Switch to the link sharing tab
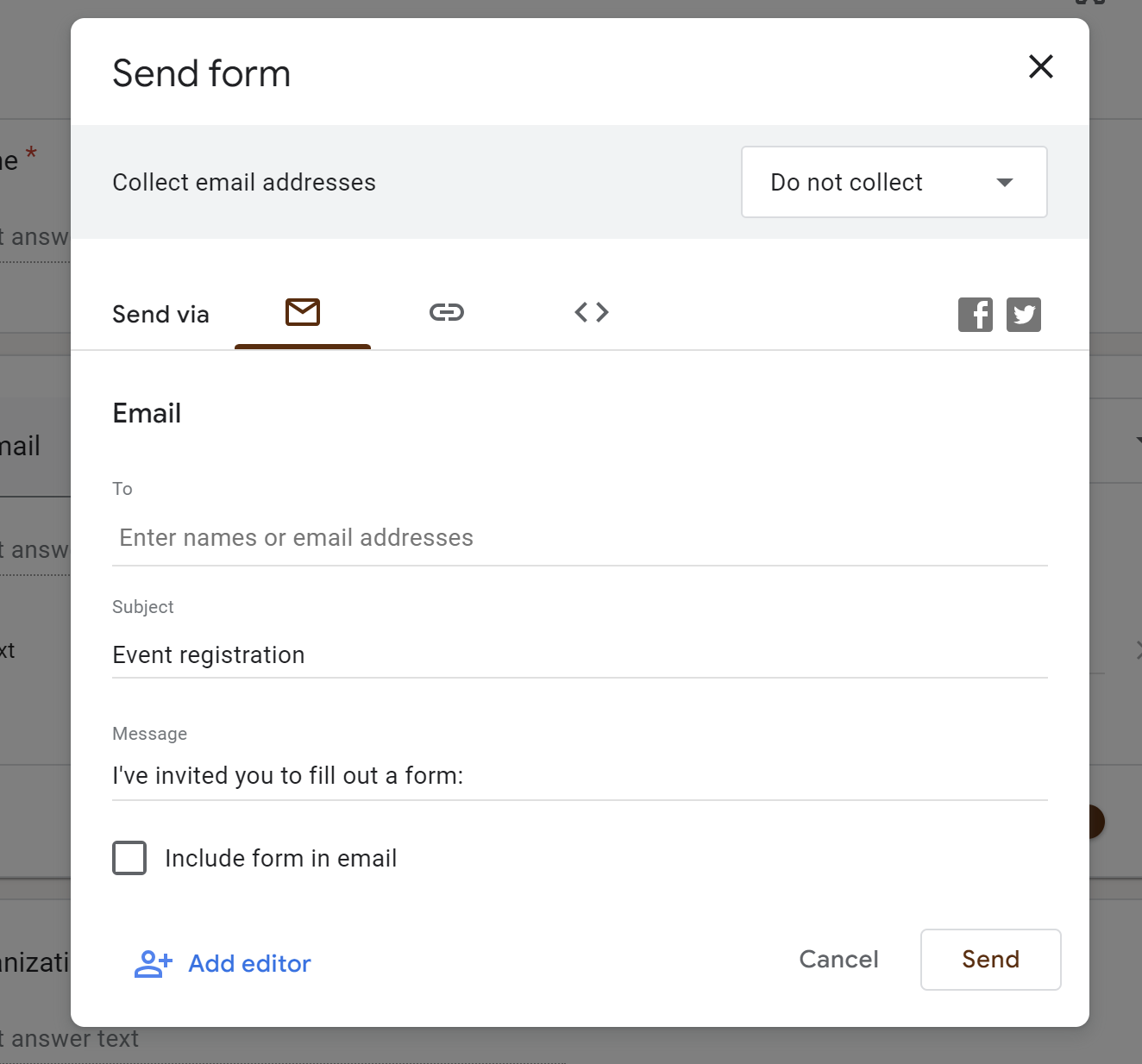Image resolution: width=1142 pixels, height=1064 pixels. tap(447, 312)
